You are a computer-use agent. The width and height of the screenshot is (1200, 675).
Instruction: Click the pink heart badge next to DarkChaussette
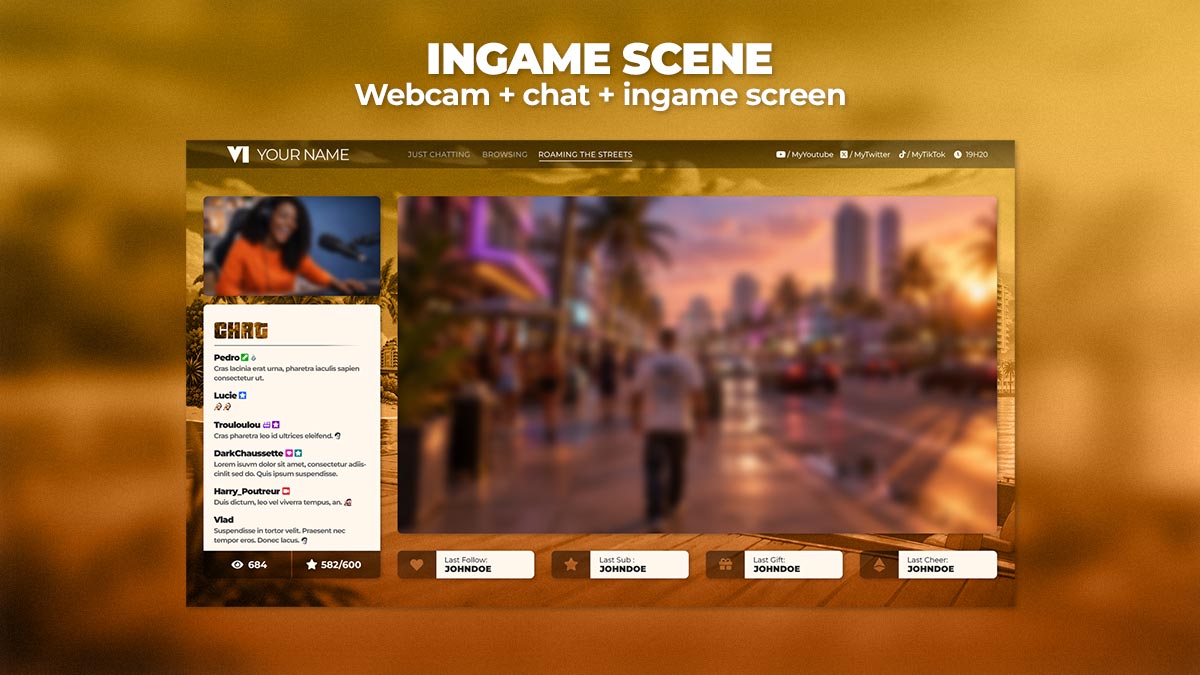(x=289, y=453)
